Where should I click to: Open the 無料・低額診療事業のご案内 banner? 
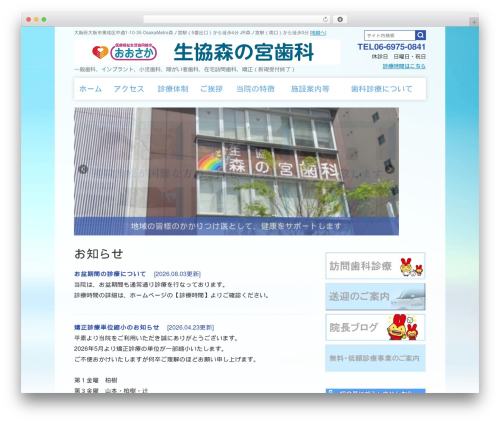click(x=375, y=358)
